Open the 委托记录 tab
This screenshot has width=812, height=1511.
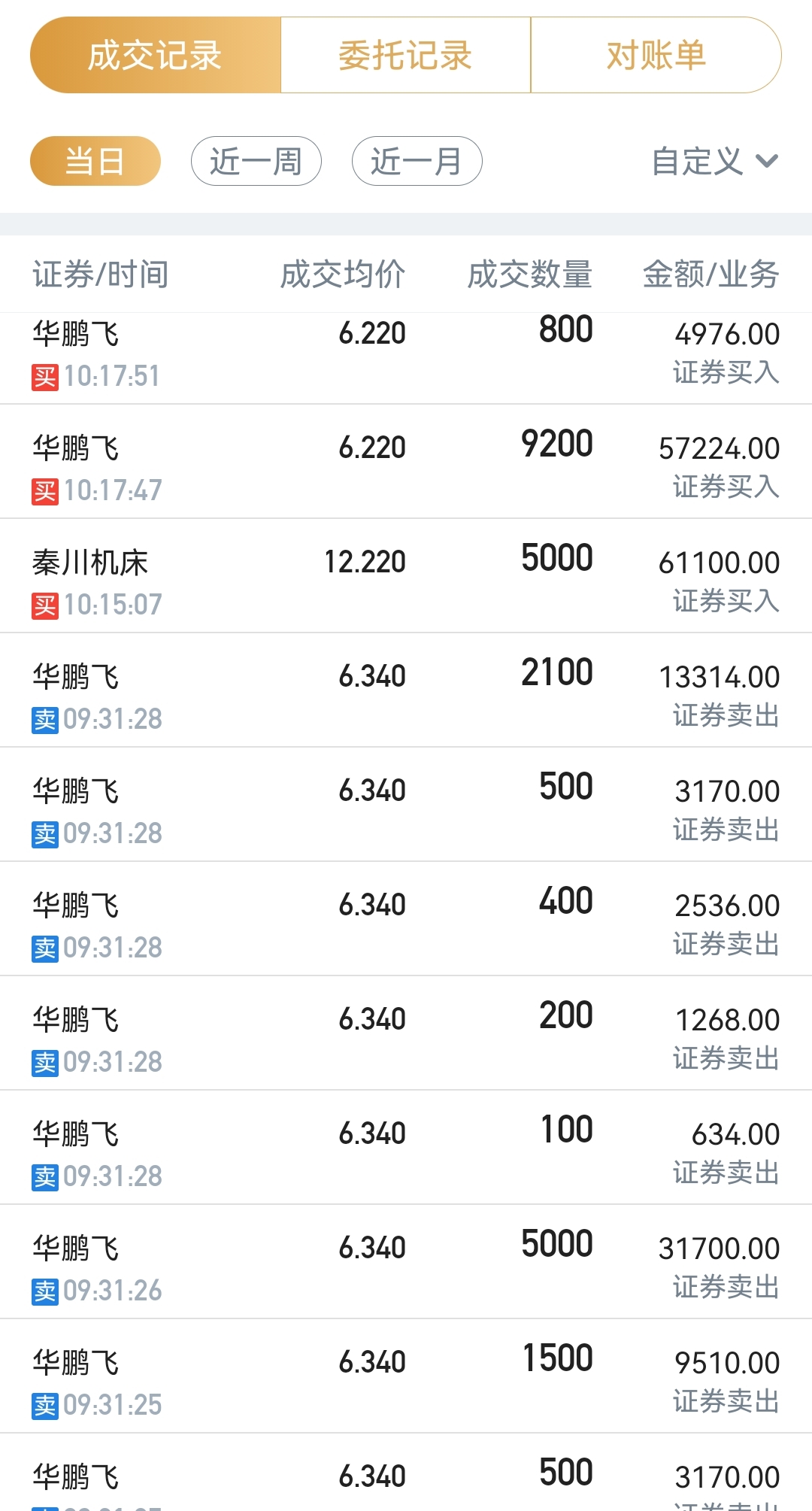point(405,56)
